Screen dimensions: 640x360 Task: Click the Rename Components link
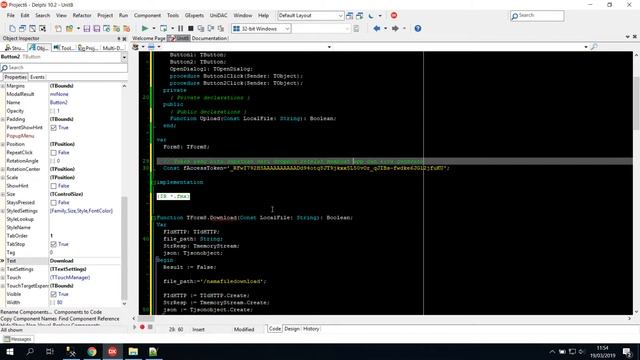(x=26, y=312)
